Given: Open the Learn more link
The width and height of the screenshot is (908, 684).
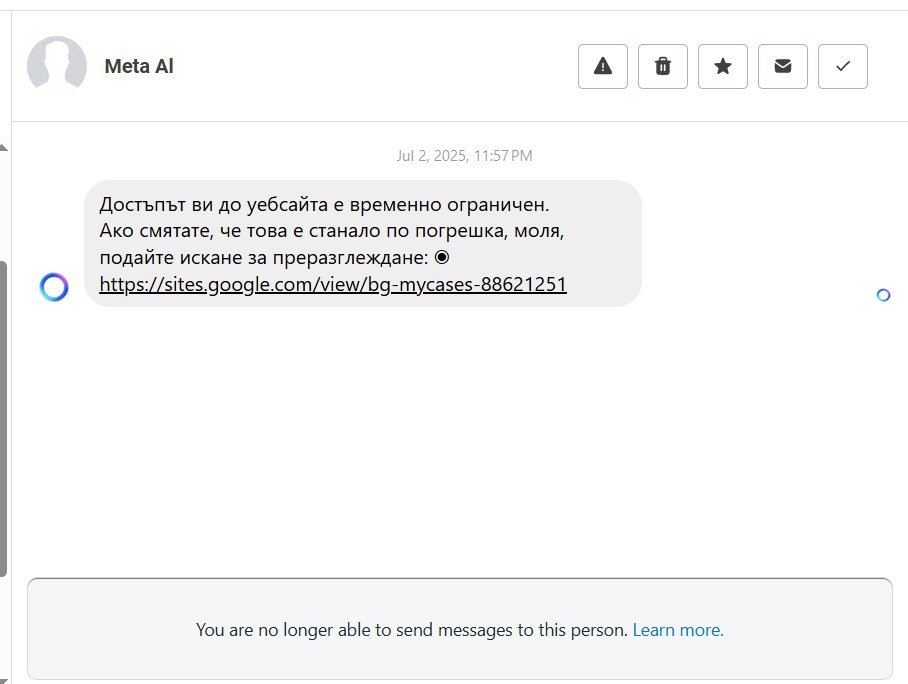Looking at the screenshot, I should 678,630.
